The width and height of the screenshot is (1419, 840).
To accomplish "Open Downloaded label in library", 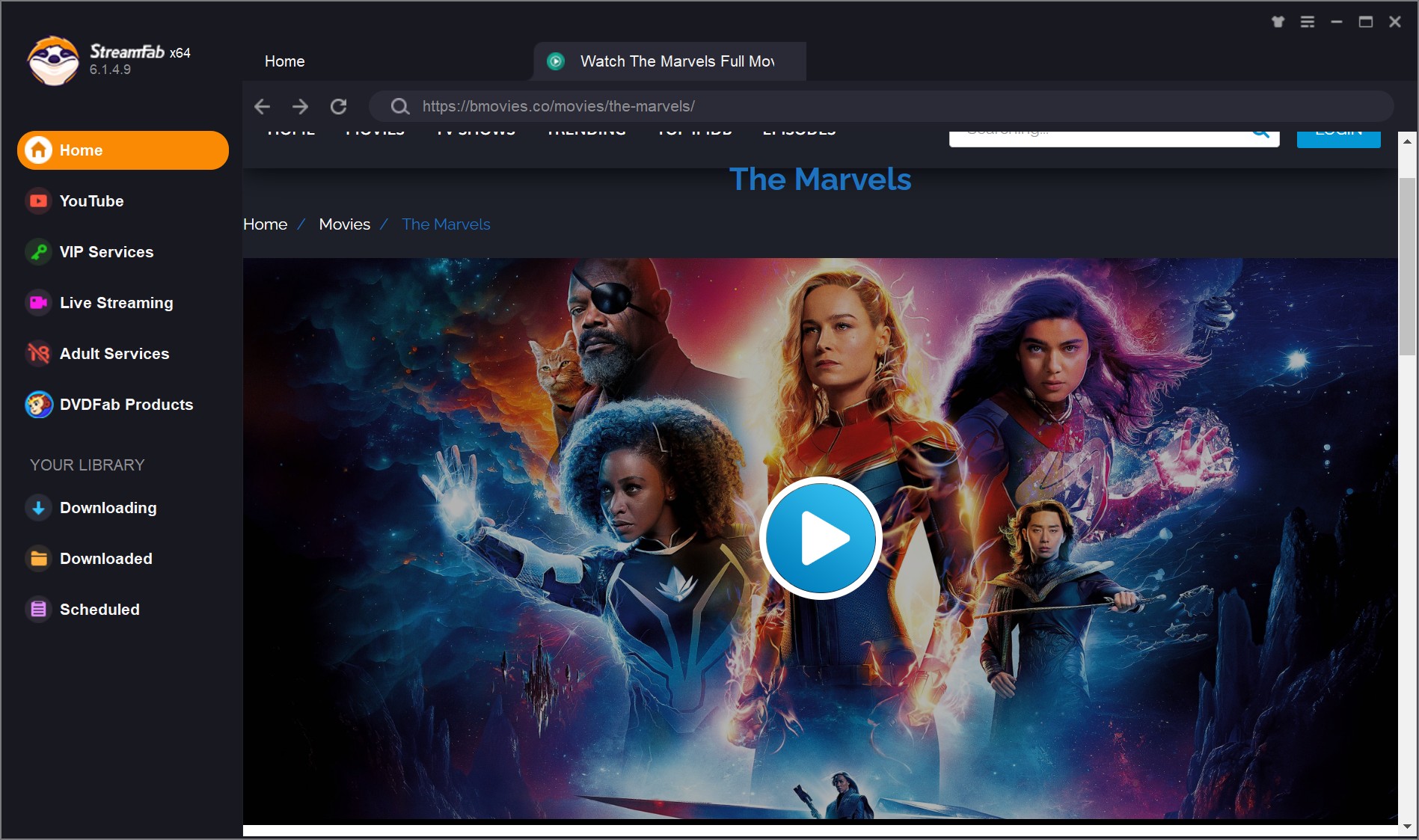I will click(106, 559).
